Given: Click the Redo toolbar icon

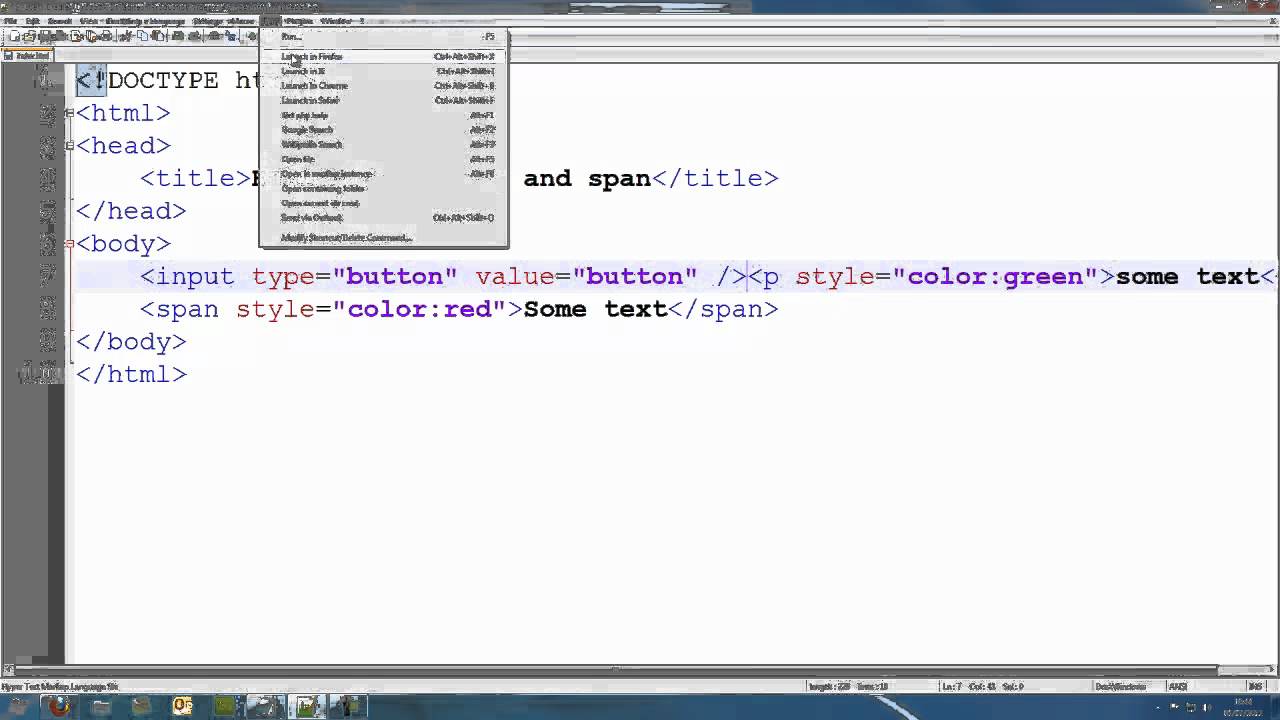Looking at the screenshot, I should [193, 37].
